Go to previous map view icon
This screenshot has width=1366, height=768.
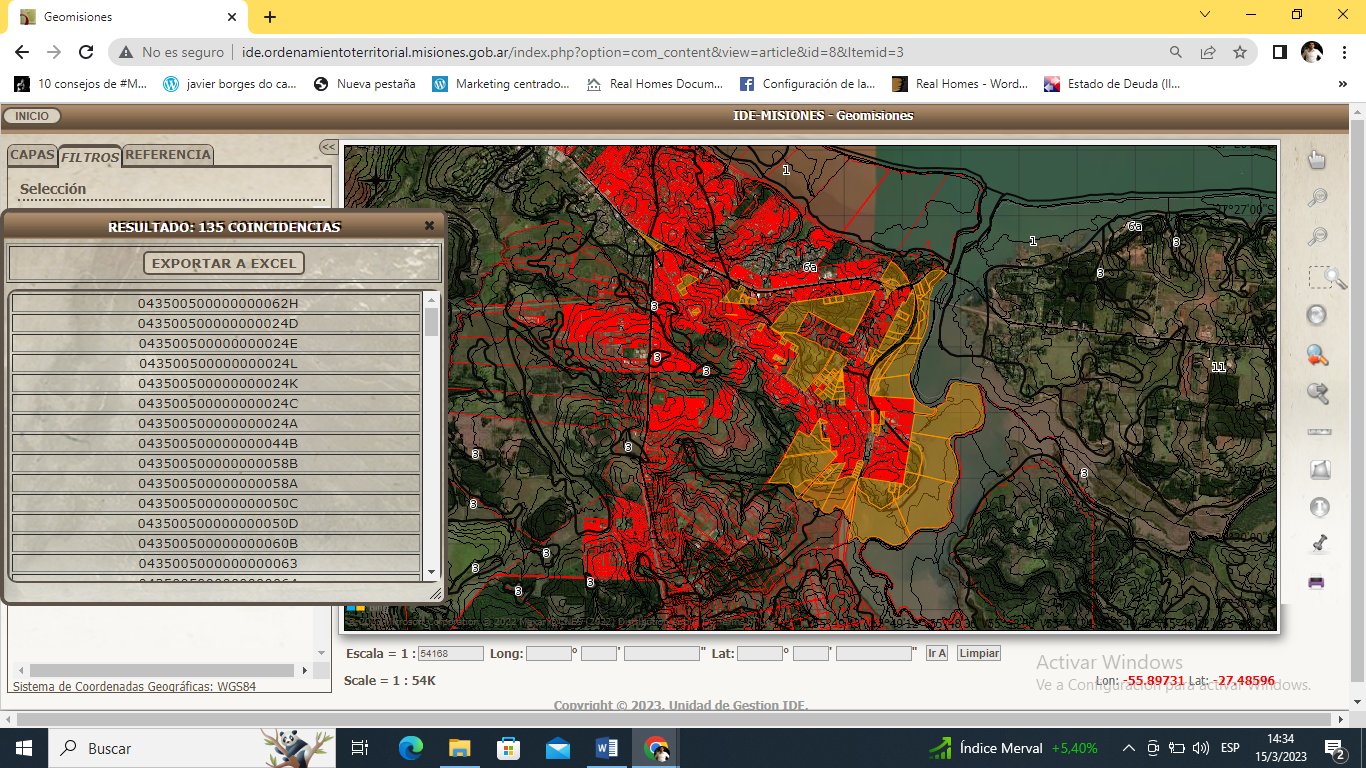pyautogui.click(x=1317, y=355)
